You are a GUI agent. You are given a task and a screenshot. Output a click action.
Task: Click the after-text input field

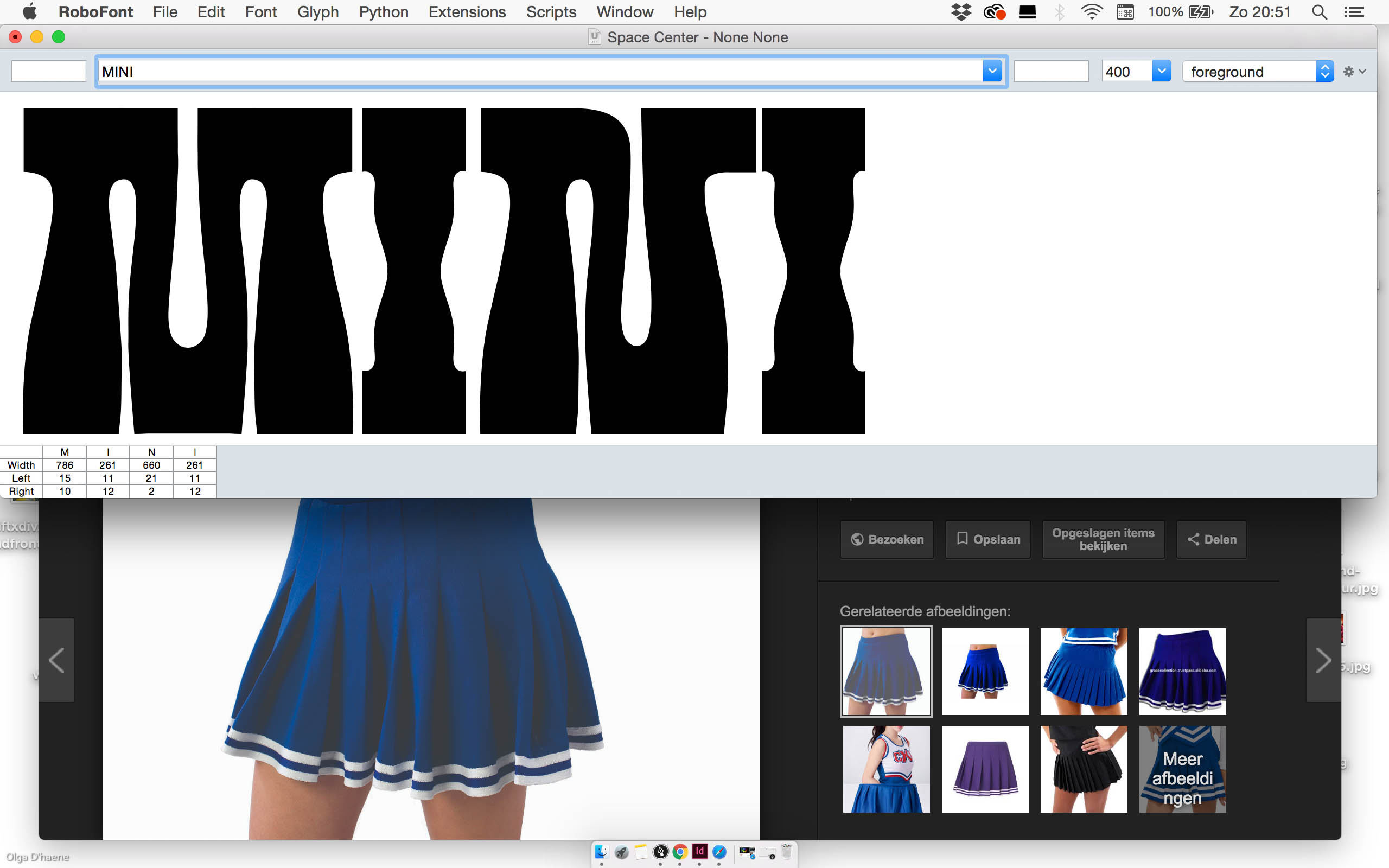1051,71
